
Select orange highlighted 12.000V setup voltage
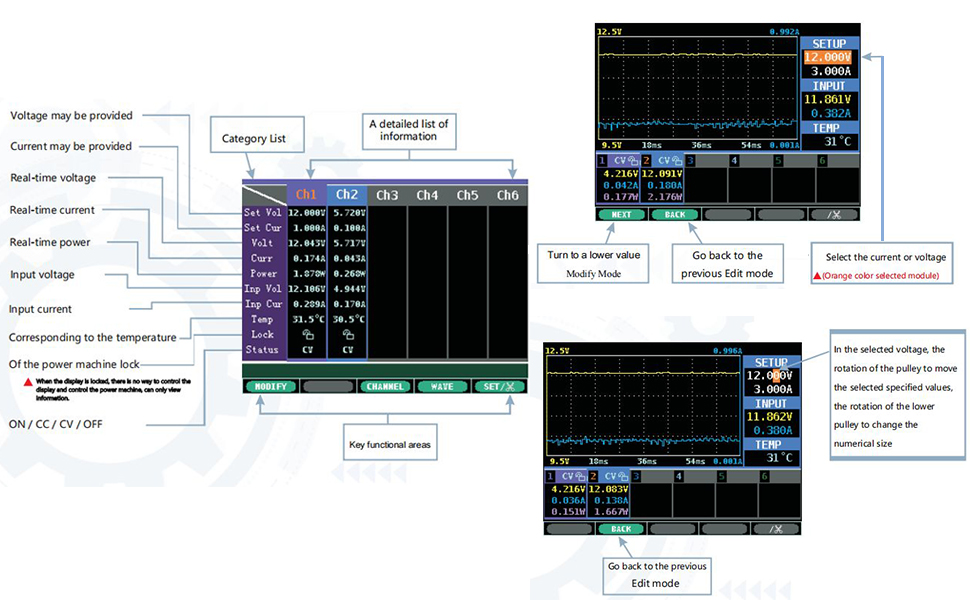(x=828, y=58)
